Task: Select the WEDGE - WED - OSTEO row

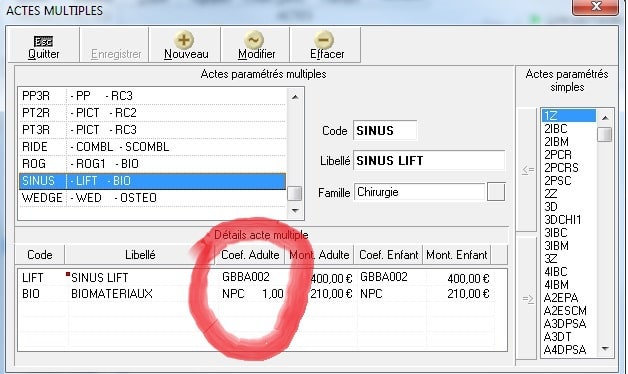Action: (x=152, y=198)
